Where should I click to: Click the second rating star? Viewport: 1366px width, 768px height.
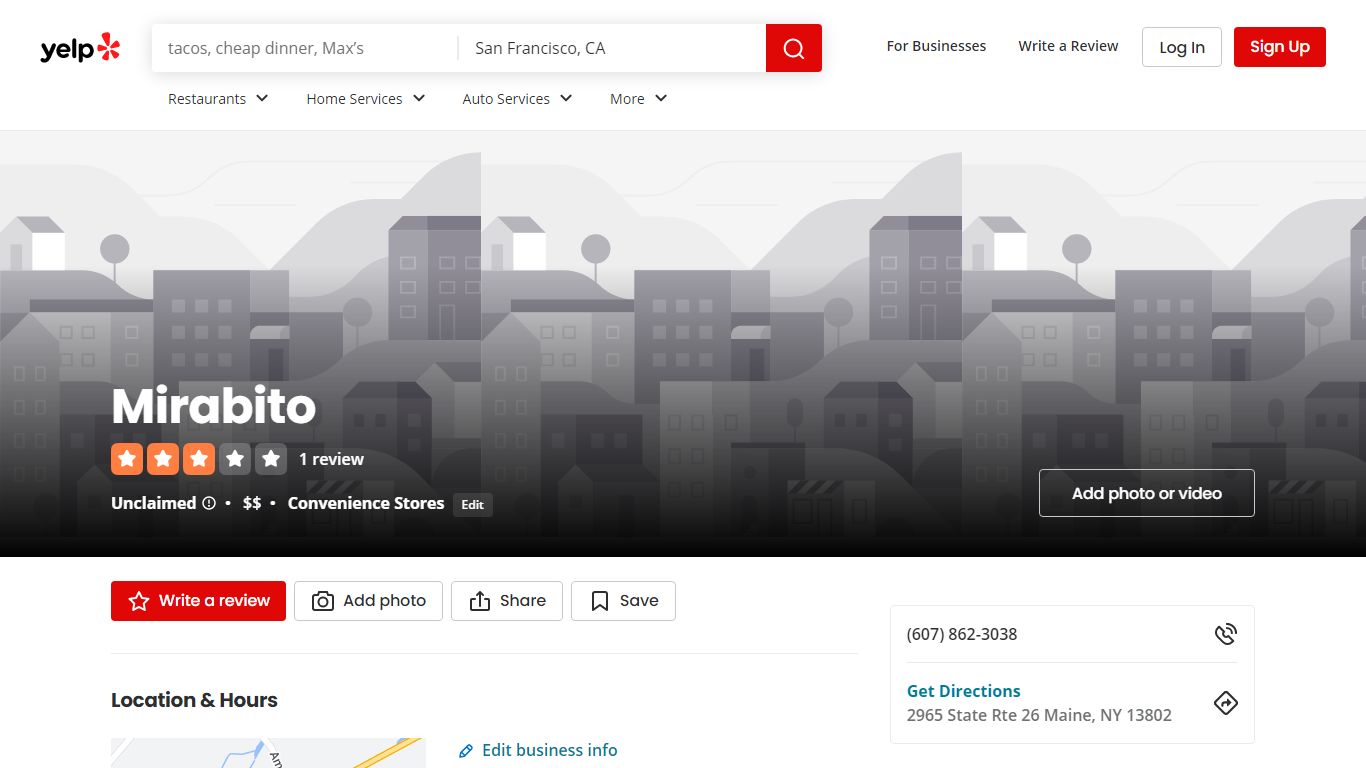163,459
